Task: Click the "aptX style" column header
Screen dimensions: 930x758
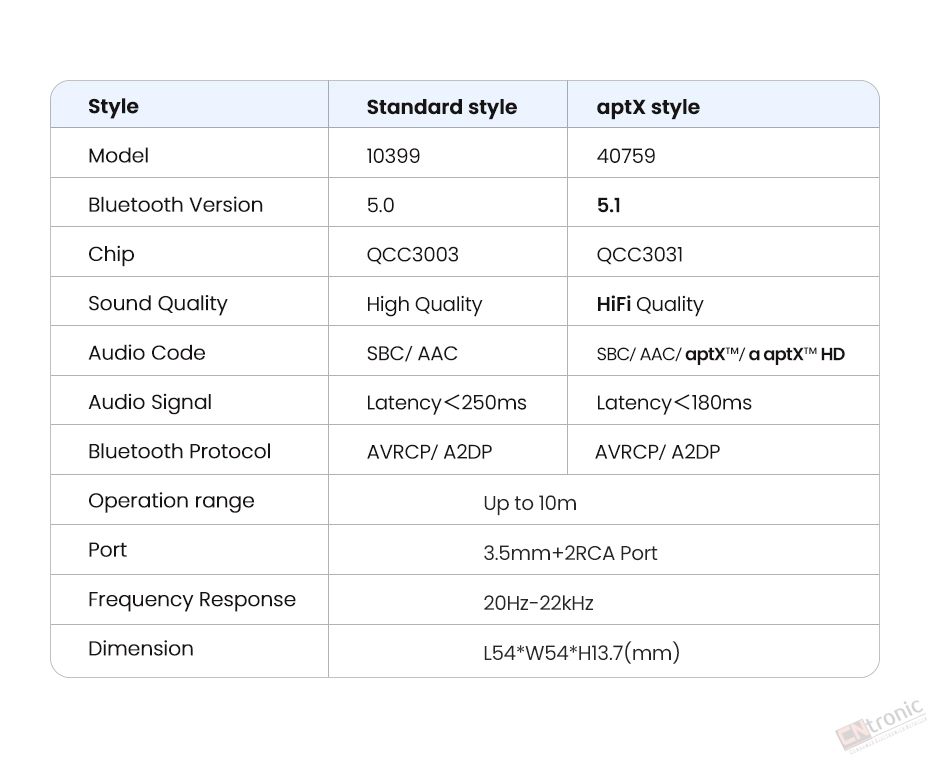Action: click(x=648, y=107)
